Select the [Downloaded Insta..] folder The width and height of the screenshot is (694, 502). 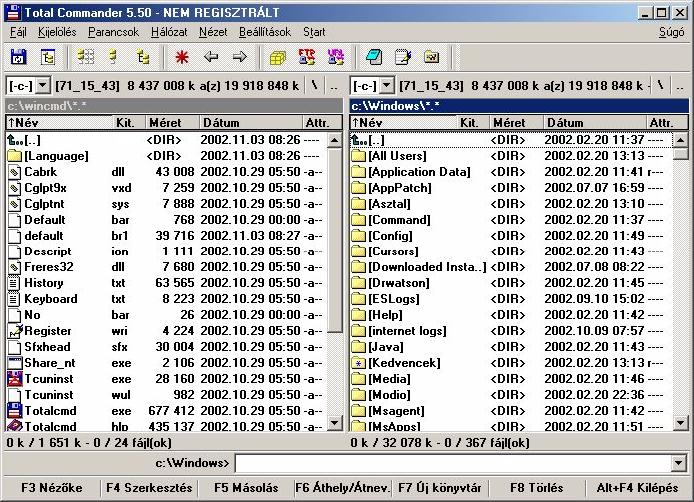pyautogui.click(x=511, y=267)
